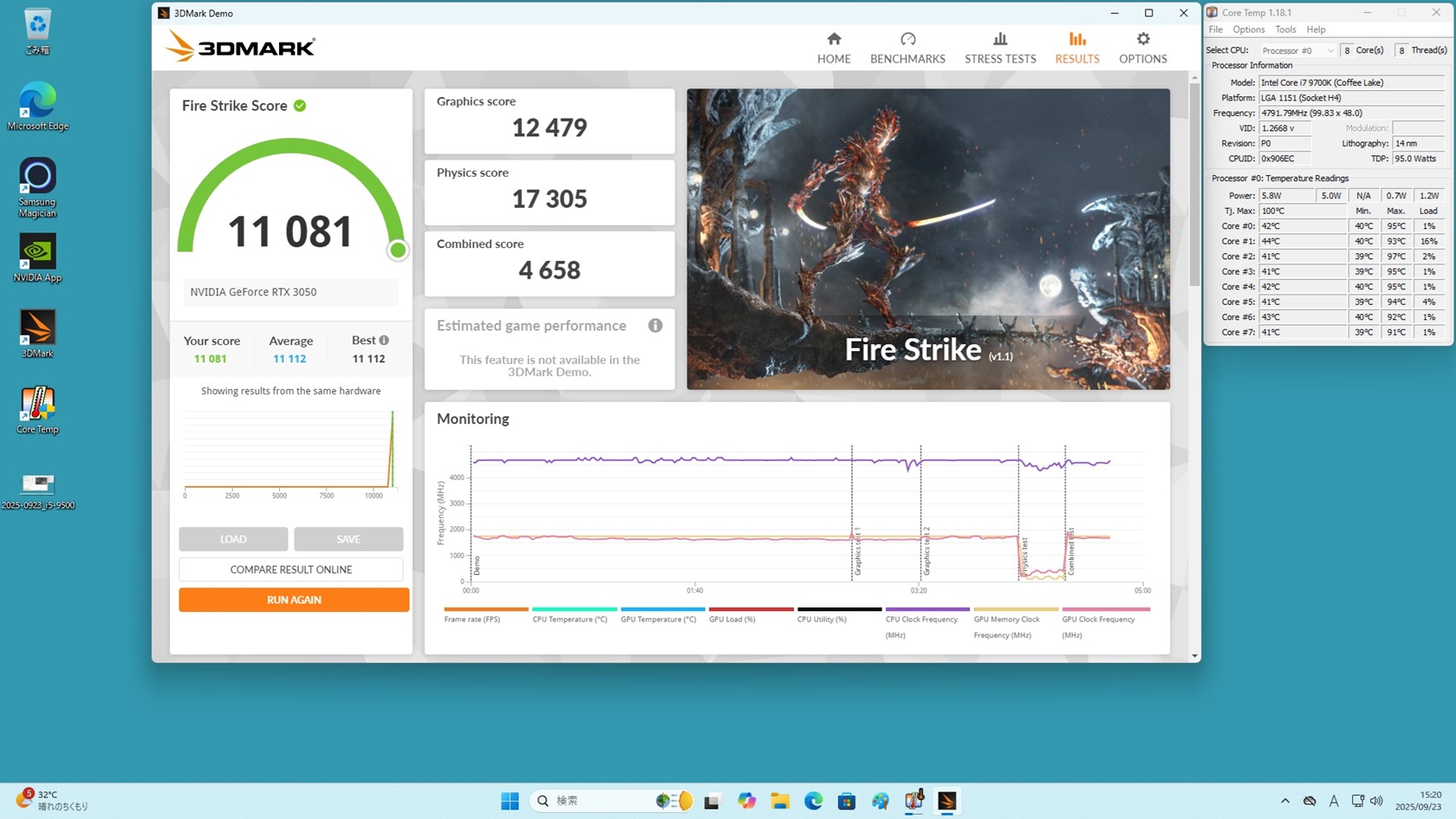The width and height of the screenshot is (1456, 819).
Task: Expand the Select CPU Processor #0 dropdown
Action: (x=1297, y=51)
